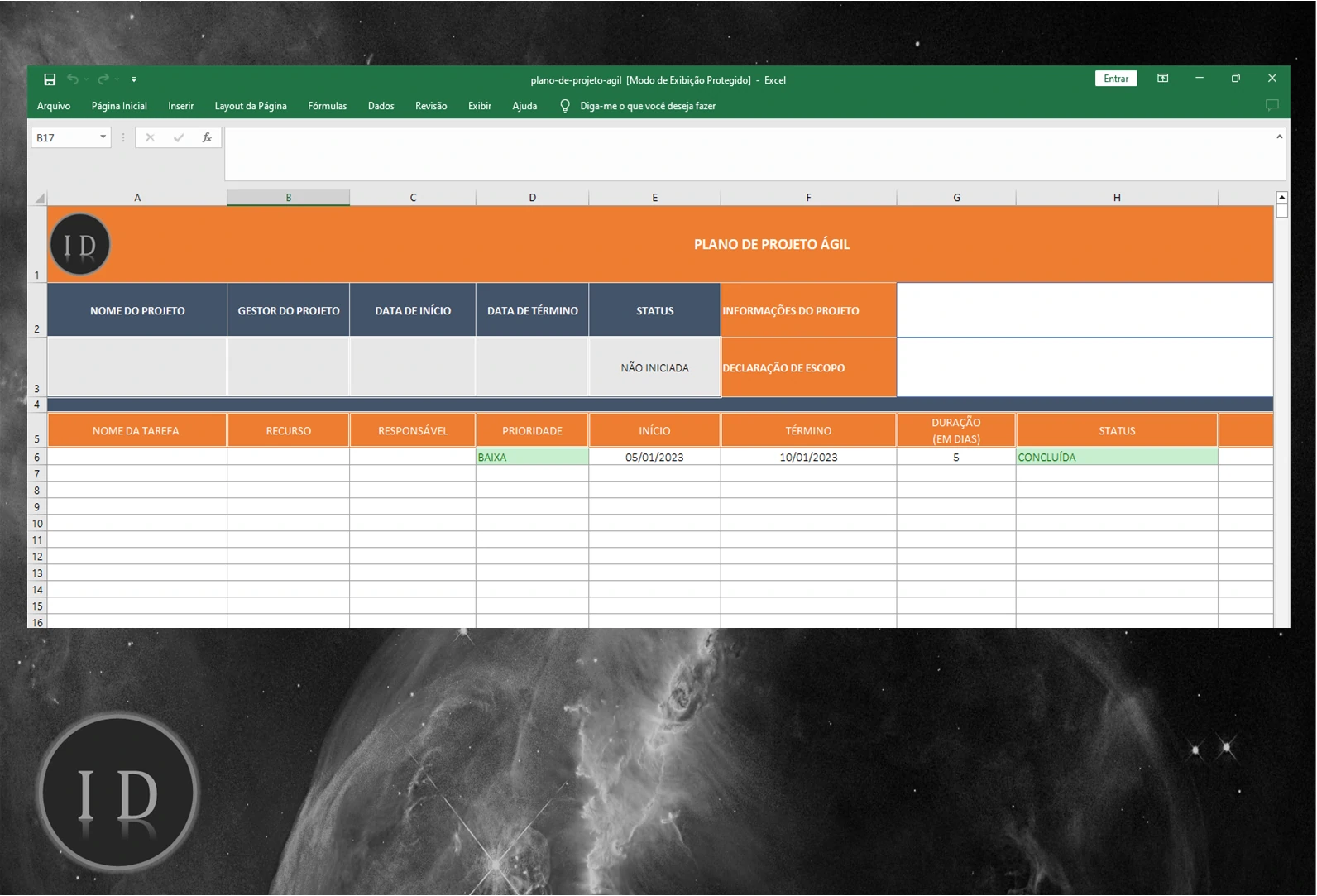1317x896 pixels.
Task: Open the Arquivo menu
Action: 54,106
